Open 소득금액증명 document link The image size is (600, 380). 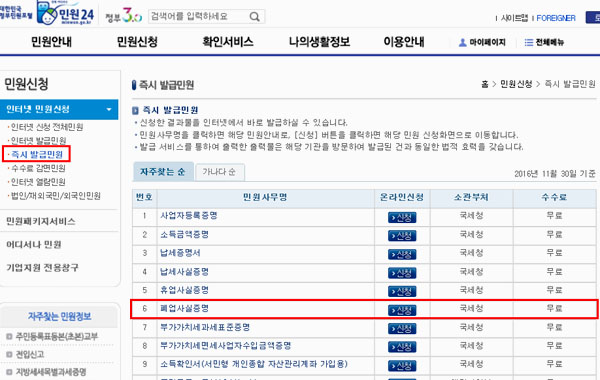tap(184, 234)
